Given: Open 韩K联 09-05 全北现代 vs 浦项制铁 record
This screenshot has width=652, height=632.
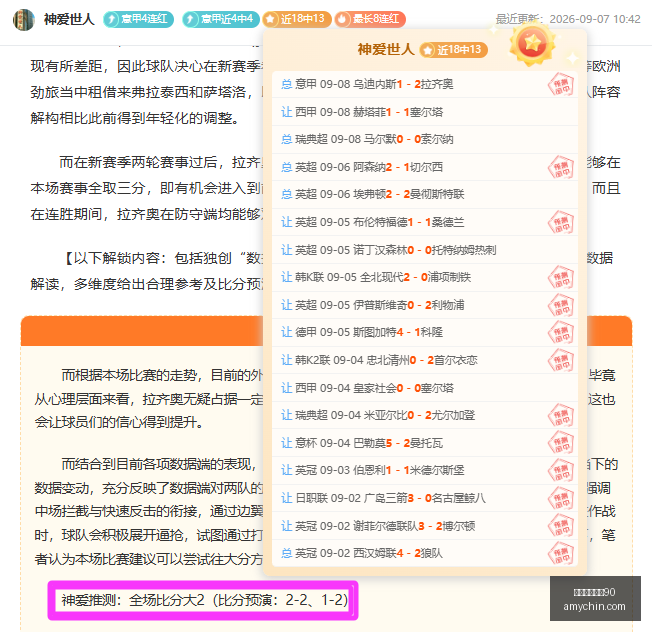Looking at the screenshot, I should pyautogui.click(x=425, y=277).
